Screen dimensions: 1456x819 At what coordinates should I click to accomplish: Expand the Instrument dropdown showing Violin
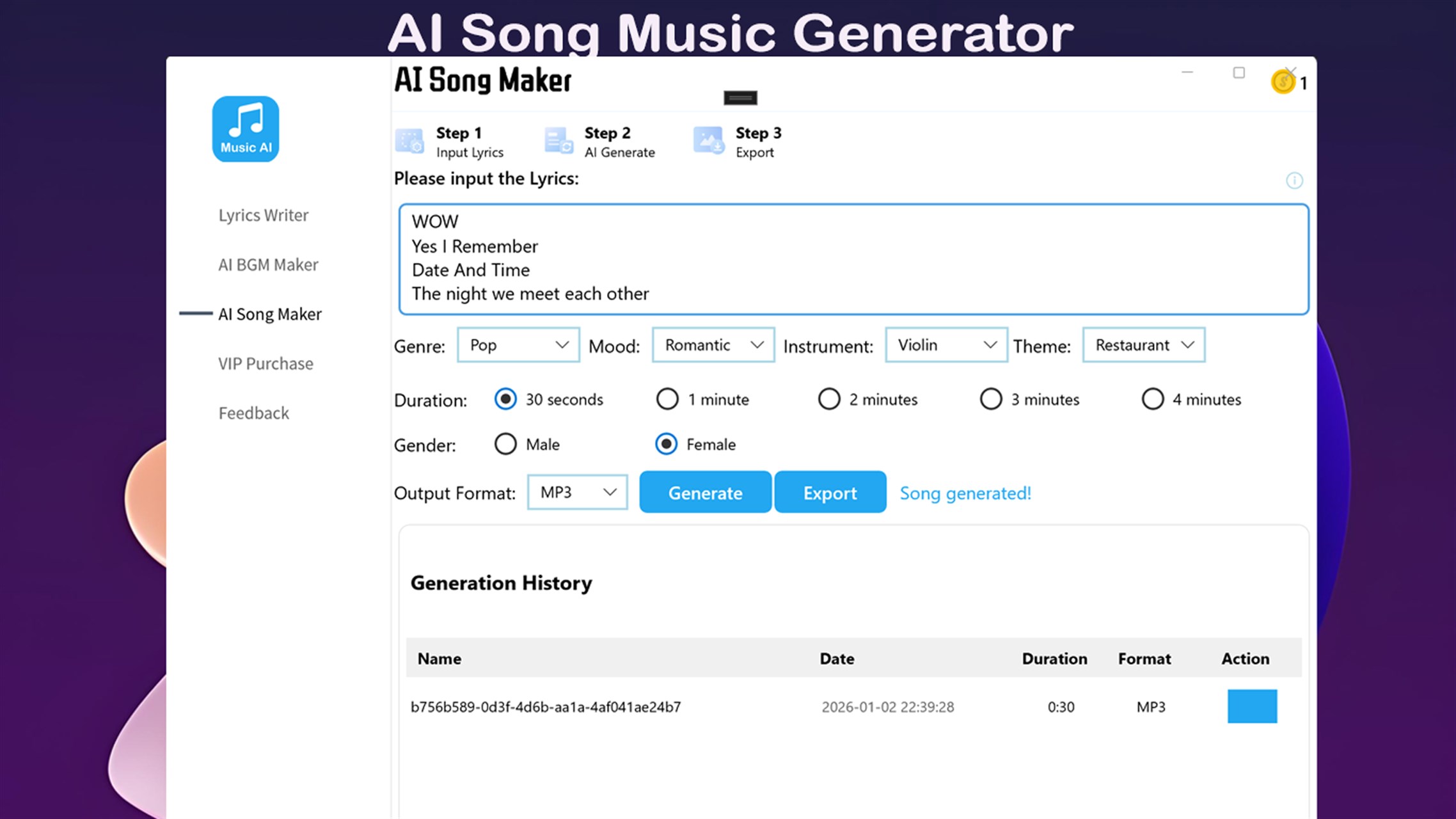946,346
